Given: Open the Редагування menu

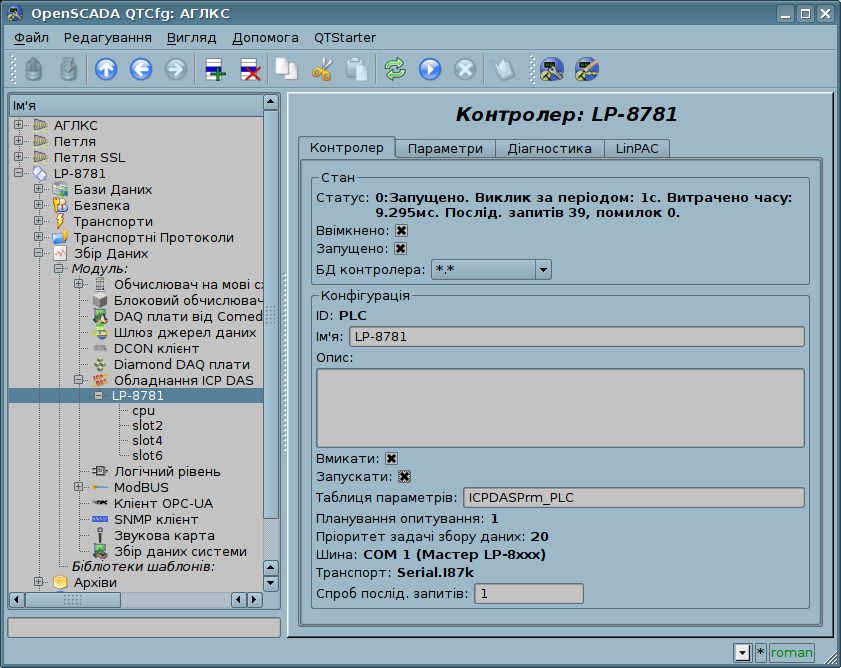Looking at the screenshot, I should tap(107, 37).
